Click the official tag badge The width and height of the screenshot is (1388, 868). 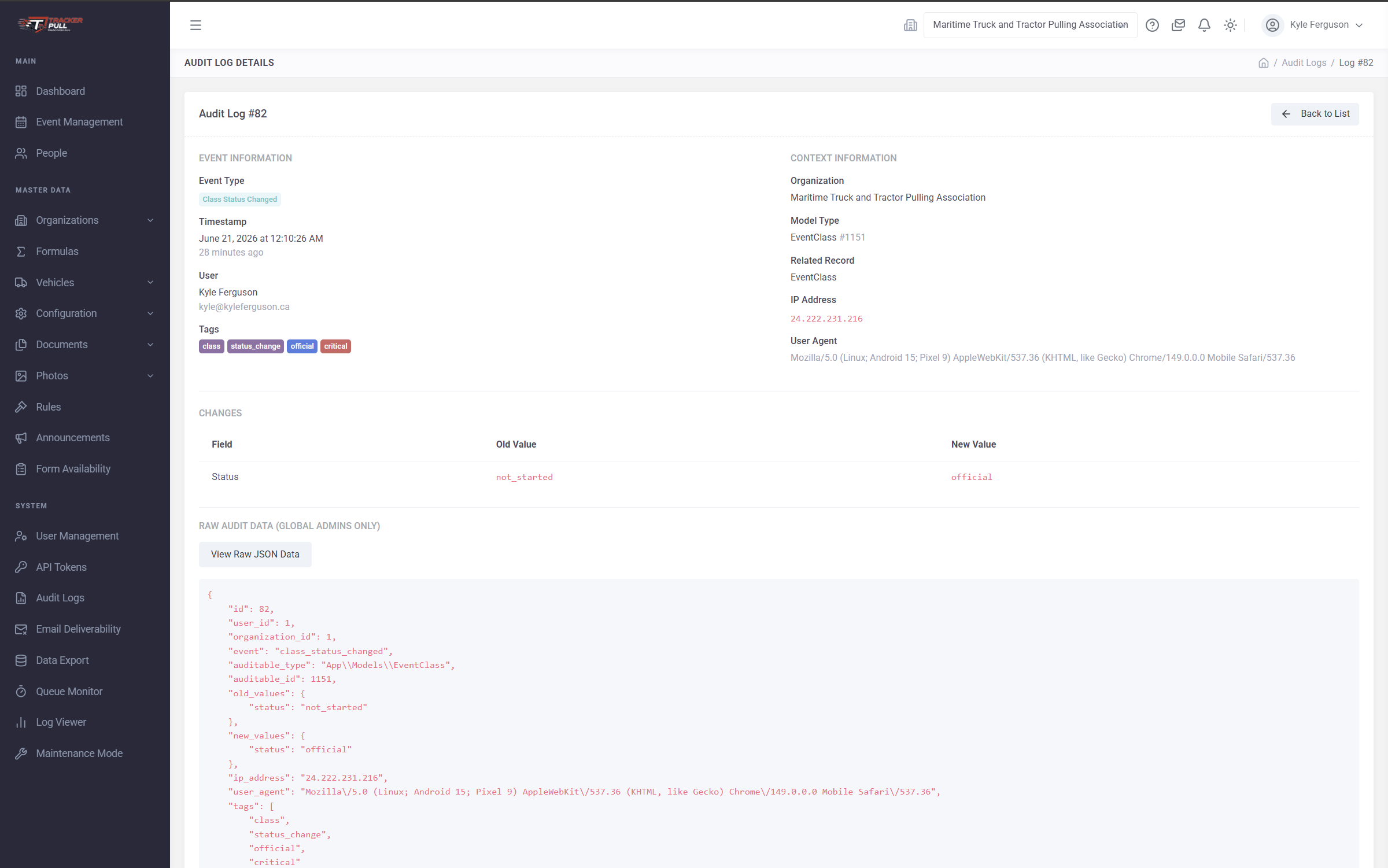tap(302, 346)
